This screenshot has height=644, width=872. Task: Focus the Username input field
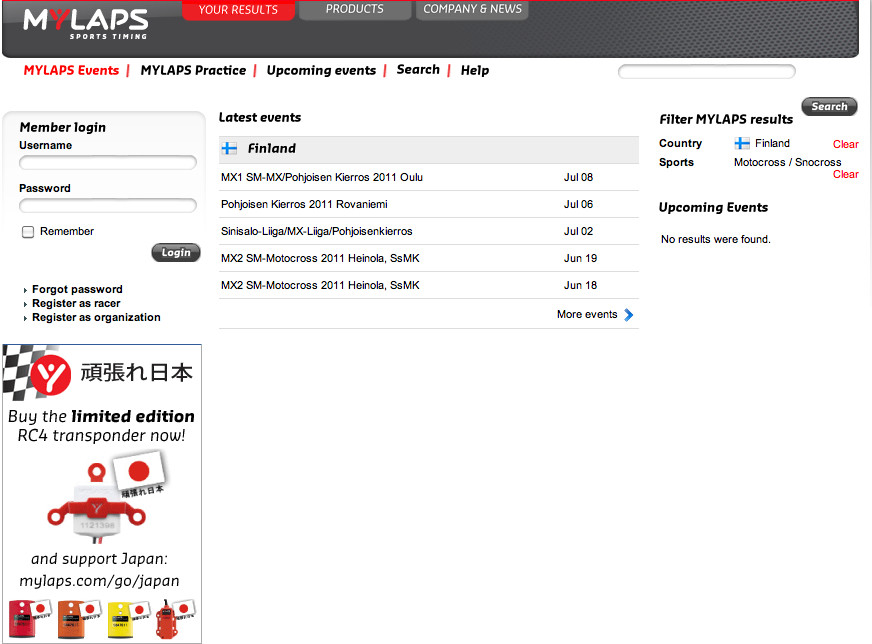108,162
